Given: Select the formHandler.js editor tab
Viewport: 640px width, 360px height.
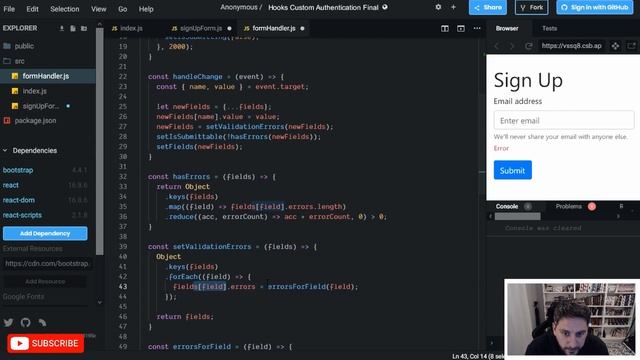Looking at the screenshot, I should coord(274,28).
